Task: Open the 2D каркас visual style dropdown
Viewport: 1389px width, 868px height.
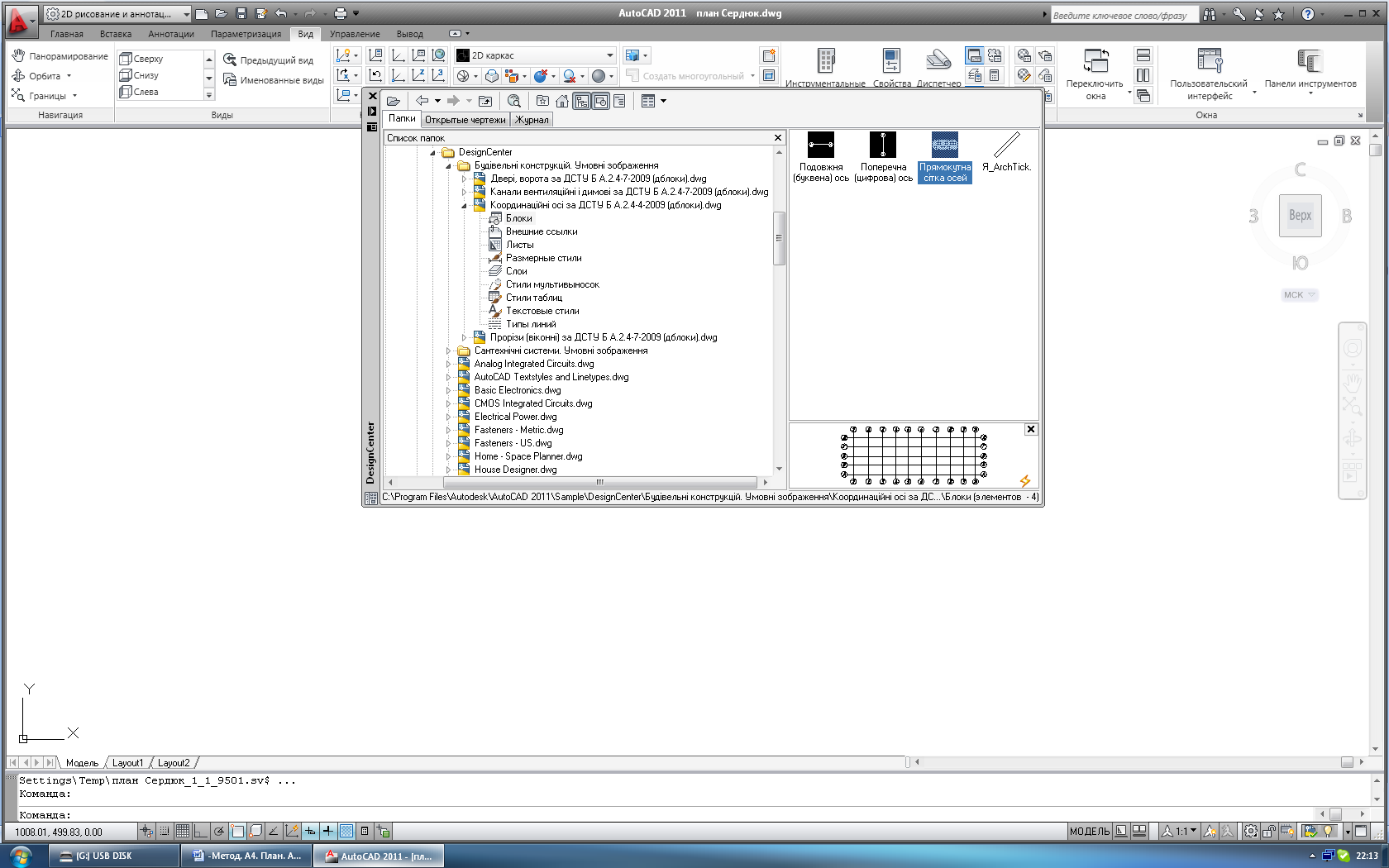Action: tap(610, 55)
